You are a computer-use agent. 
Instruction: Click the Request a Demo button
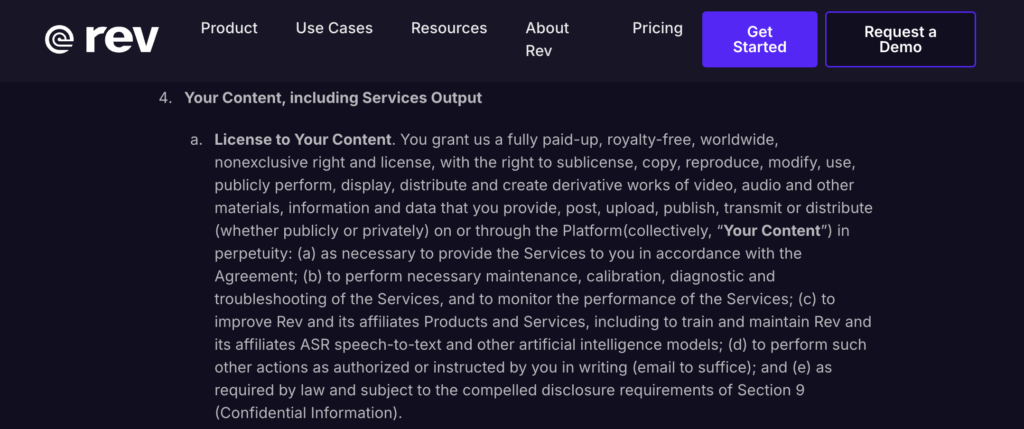coord(900,39)
